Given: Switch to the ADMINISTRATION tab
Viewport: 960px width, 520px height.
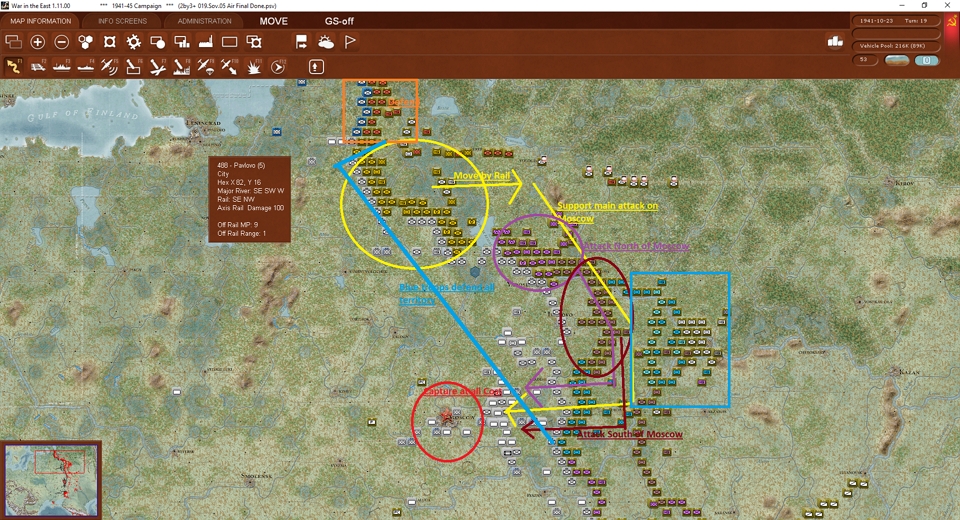Looking at the screenshot, I should [x=204, y=21].
